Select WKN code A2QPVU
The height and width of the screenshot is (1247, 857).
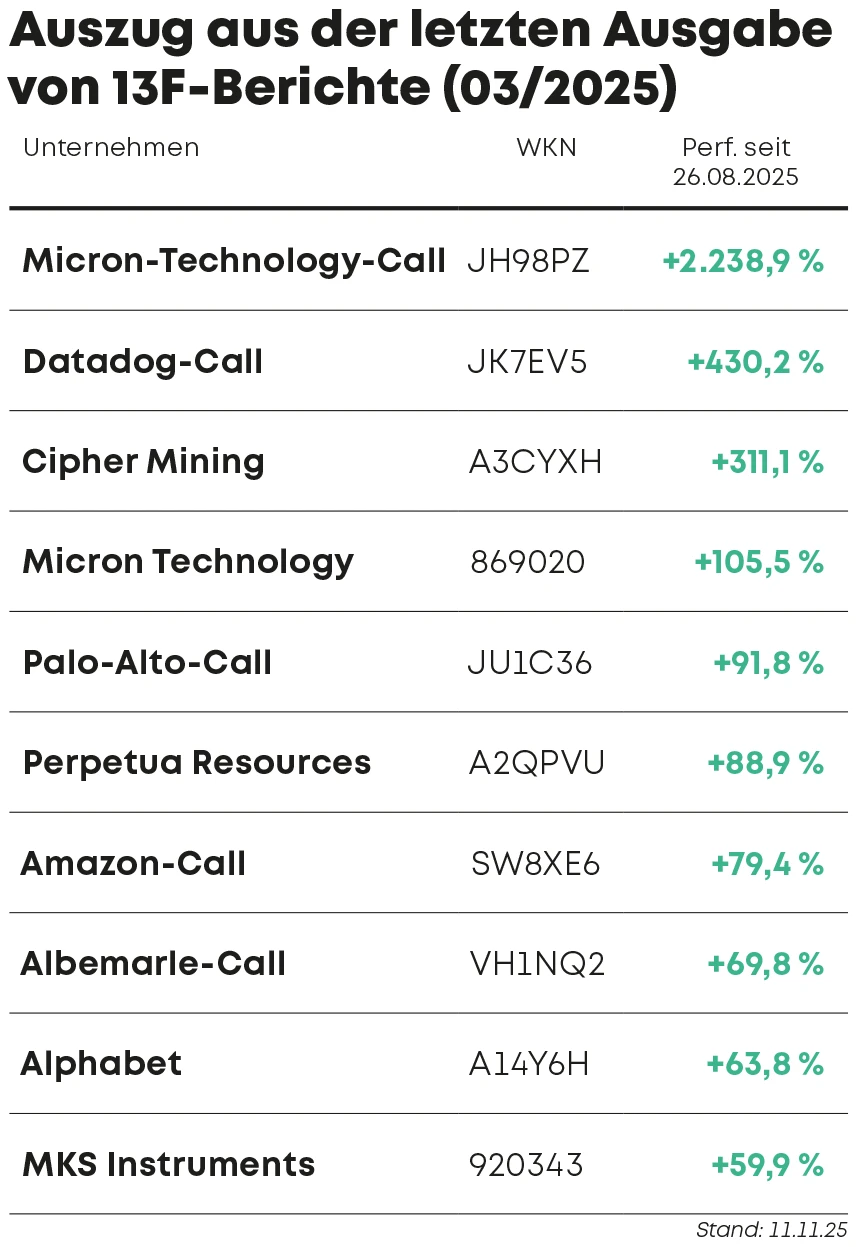tap(537, 763)
